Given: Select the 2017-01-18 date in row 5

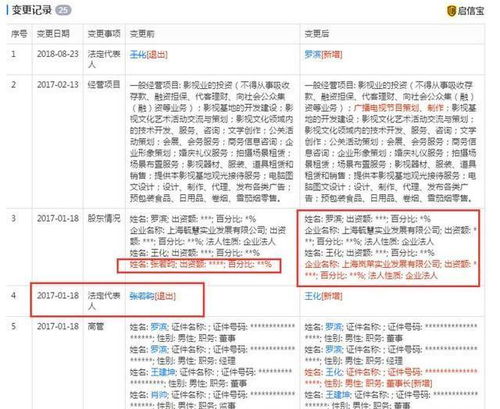Looking at the screenshot, I should 58,326.
